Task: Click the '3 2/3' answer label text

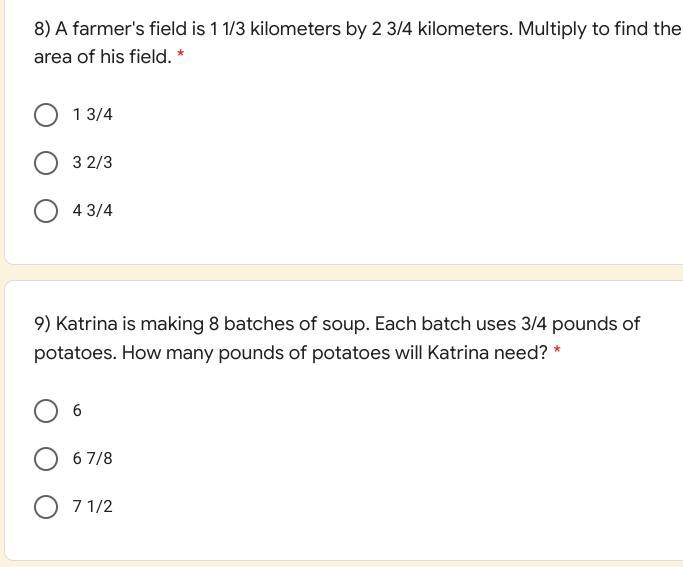Action: [92, 162]
